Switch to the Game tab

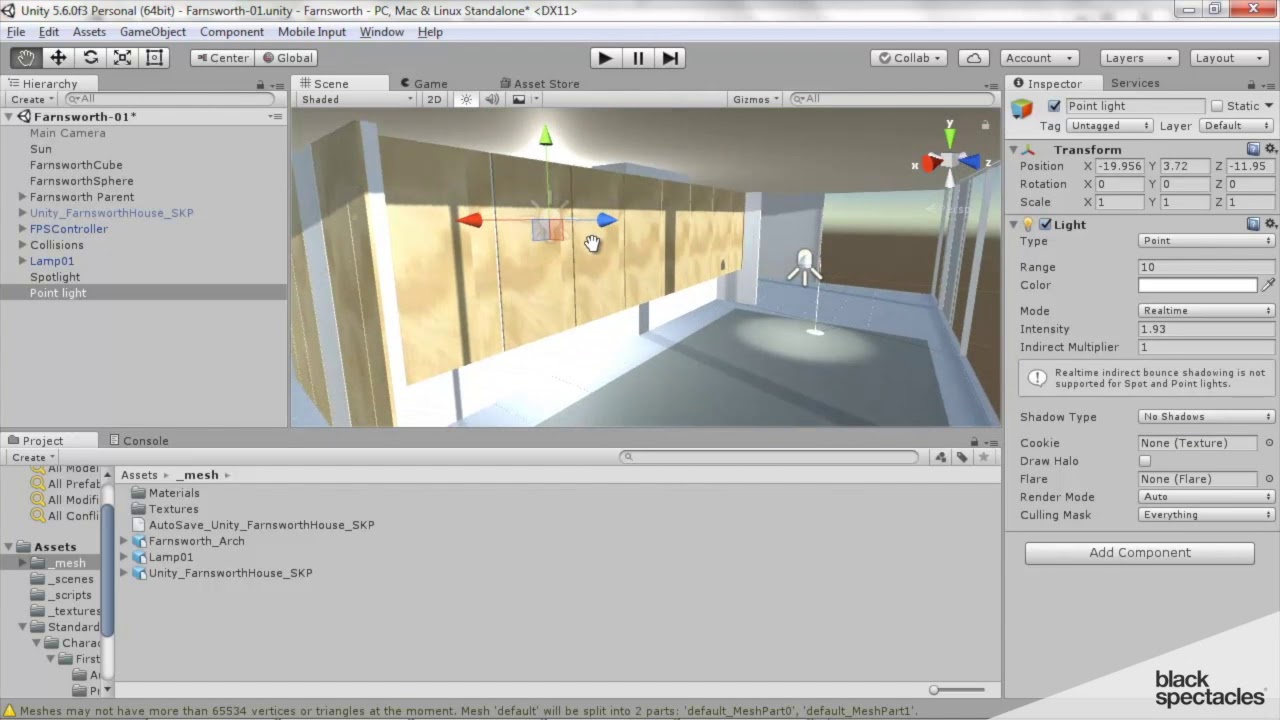[424, 84]
